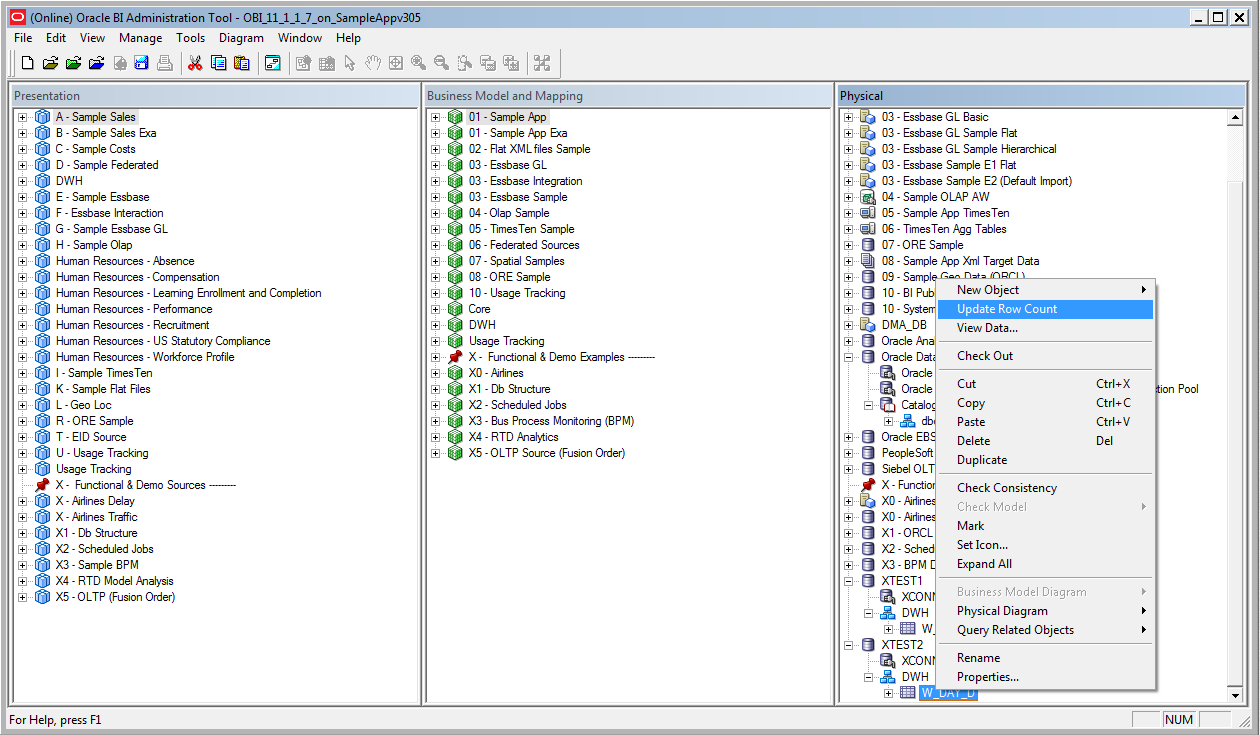Click the New repository toolbar icon
The image size is (1260, 735).
click(x=27, y=63)
